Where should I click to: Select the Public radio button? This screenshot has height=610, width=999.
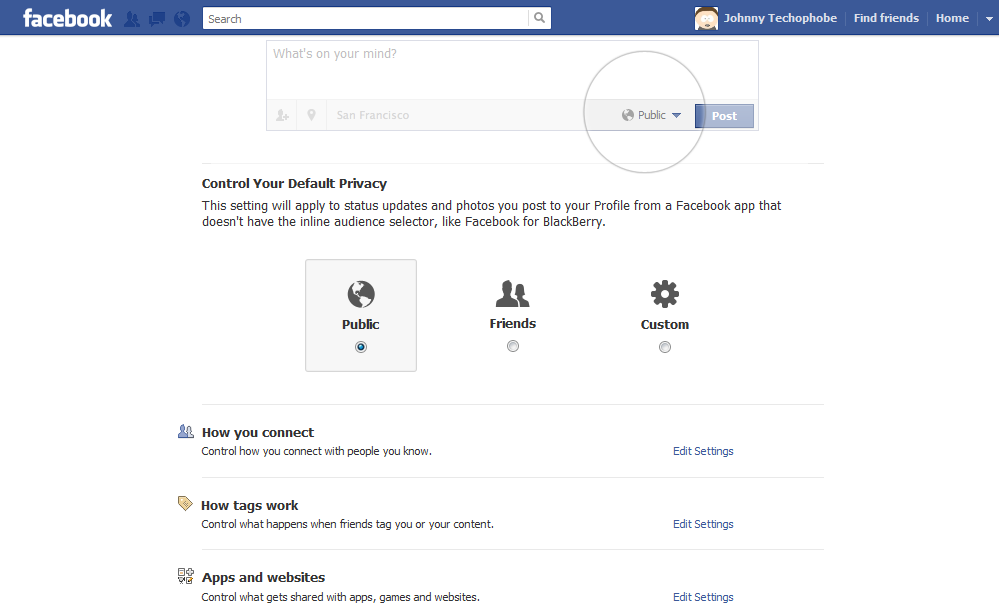(361, 347)
